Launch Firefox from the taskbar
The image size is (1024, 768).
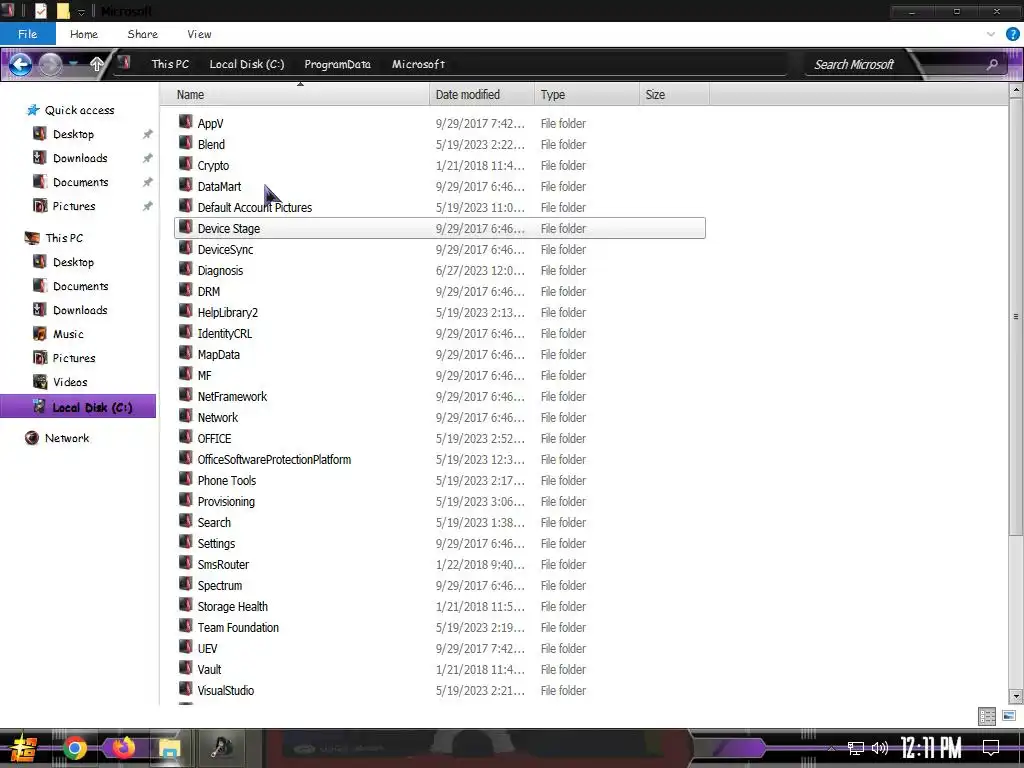click(122, 748)
